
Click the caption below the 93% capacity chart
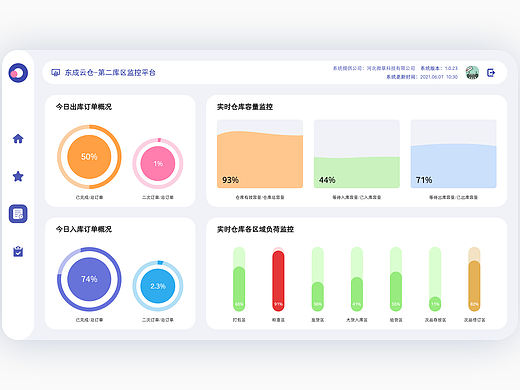pos(260,197)
